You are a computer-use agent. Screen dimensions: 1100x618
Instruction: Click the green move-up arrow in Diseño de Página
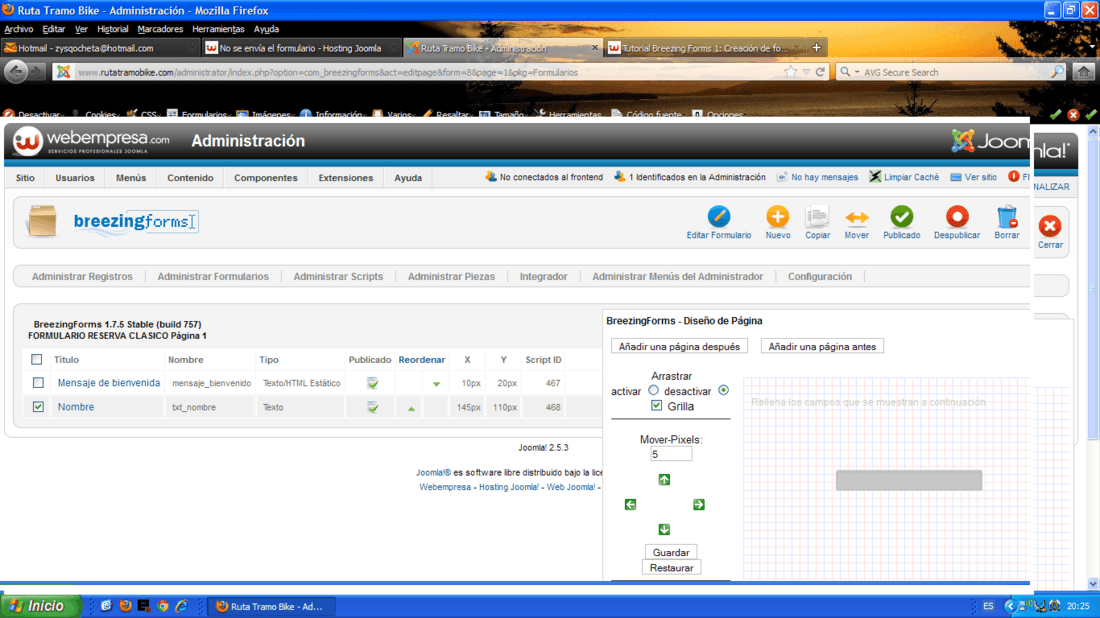pyautogui.click(x=664, y=480)
